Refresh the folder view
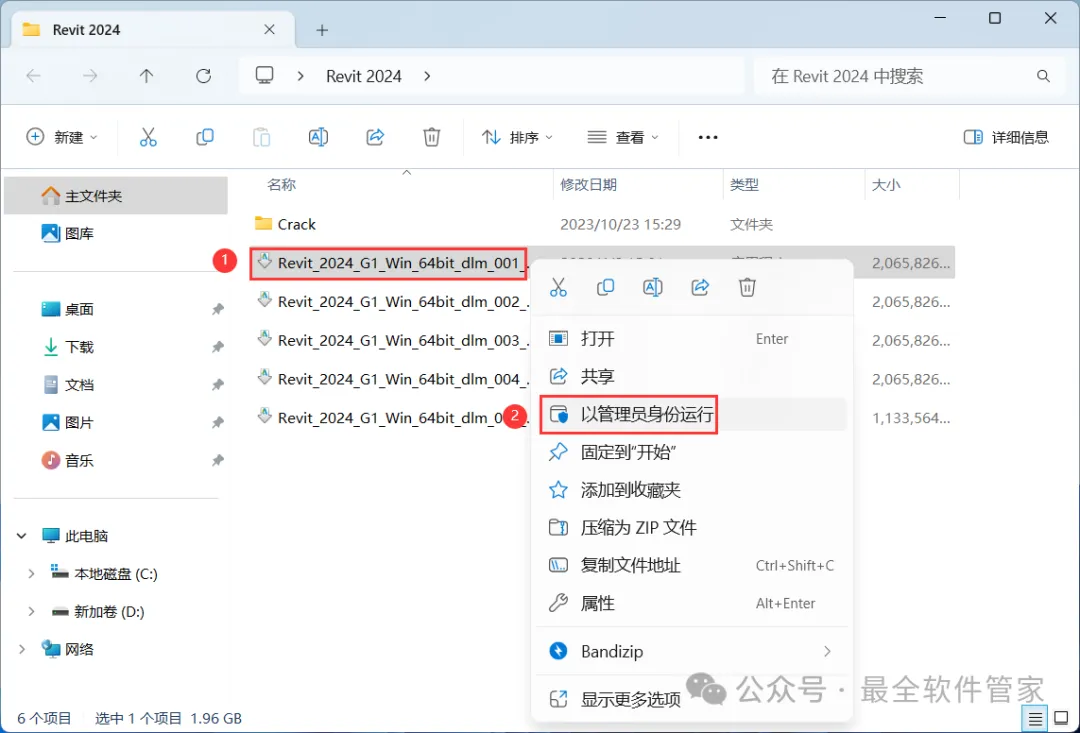This screenshot has width=1080, height=733. point(203,76)
